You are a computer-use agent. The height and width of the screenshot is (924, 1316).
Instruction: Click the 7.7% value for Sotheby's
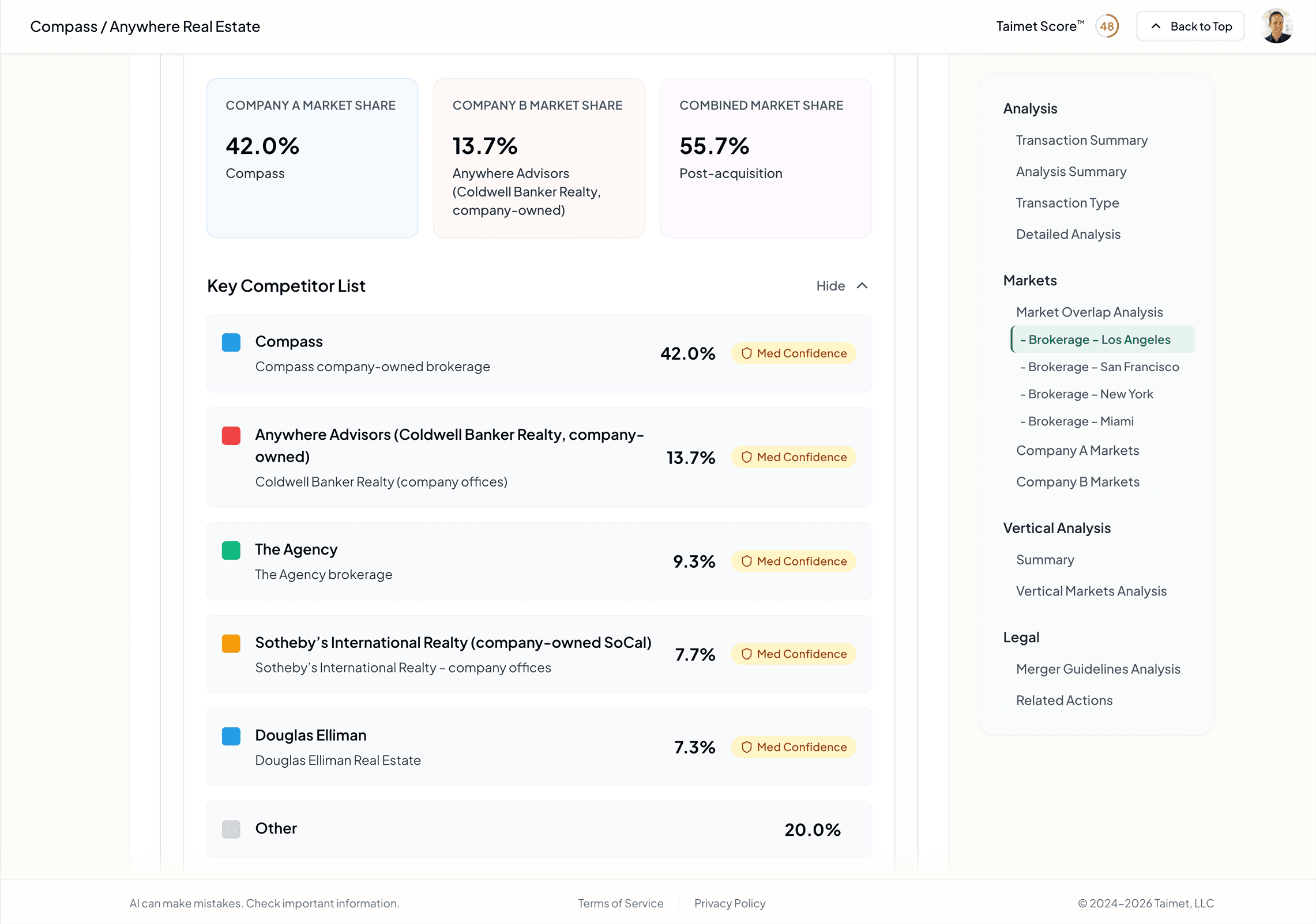tap(695, 654)
